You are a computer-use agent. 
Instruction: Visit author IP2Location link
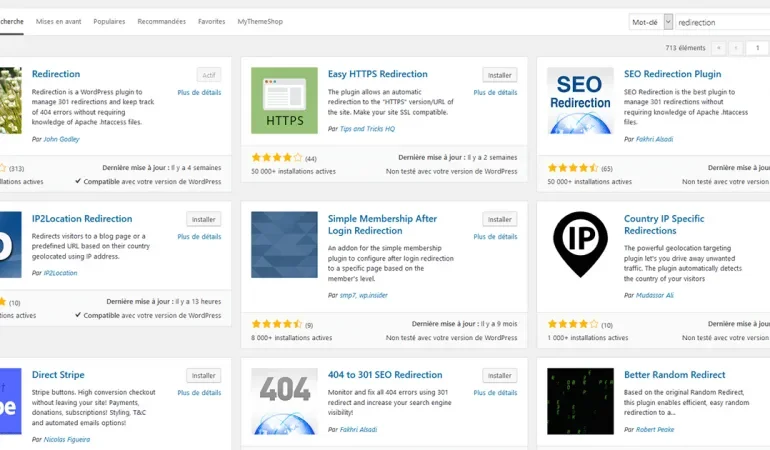point(60,273)
